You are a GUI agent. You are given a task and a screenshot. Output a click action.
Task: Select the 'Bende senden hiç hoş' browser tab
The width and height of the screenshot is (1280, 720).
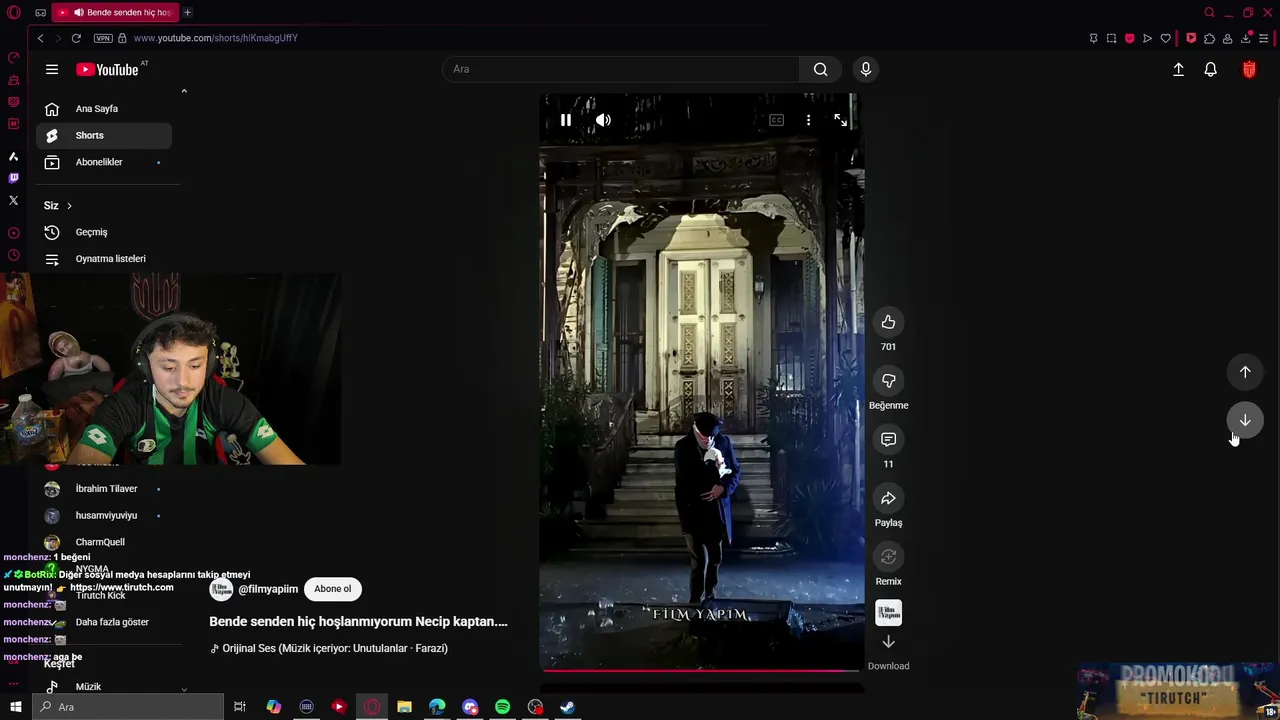115,12
